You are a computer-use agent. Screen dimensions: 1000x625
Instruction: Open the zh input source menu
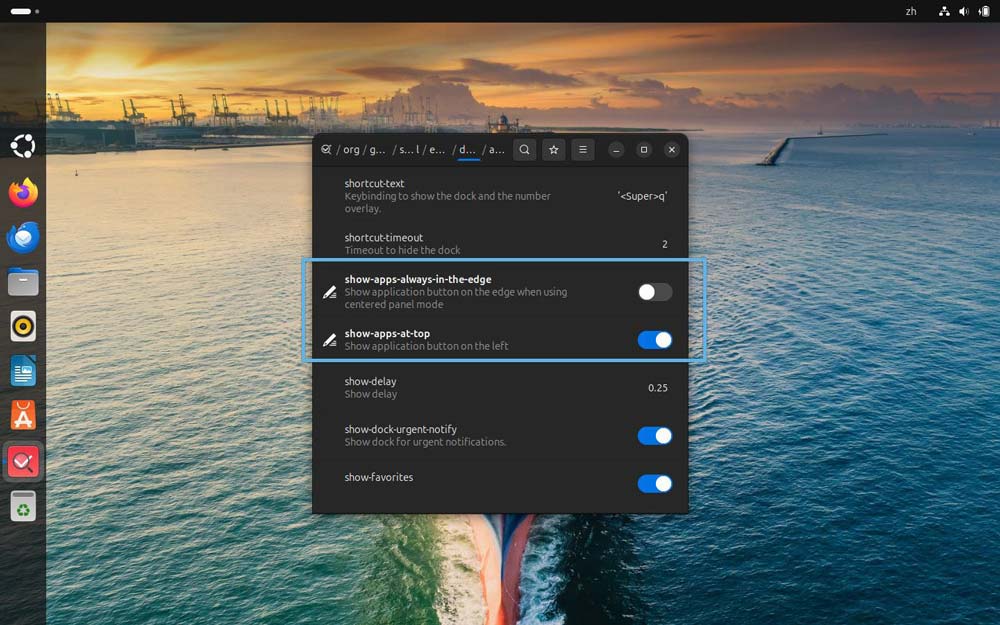[910, 11]
